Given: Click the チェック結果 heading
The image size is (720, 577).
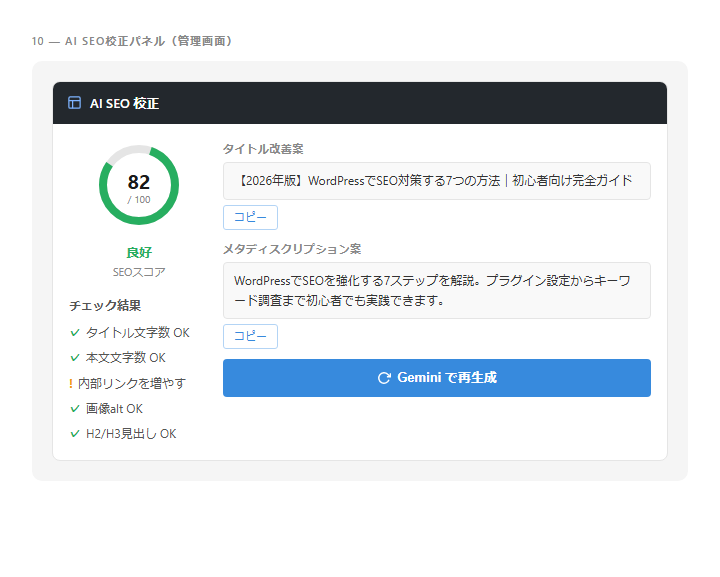Looking at the screenshot, I should [105, 306].
